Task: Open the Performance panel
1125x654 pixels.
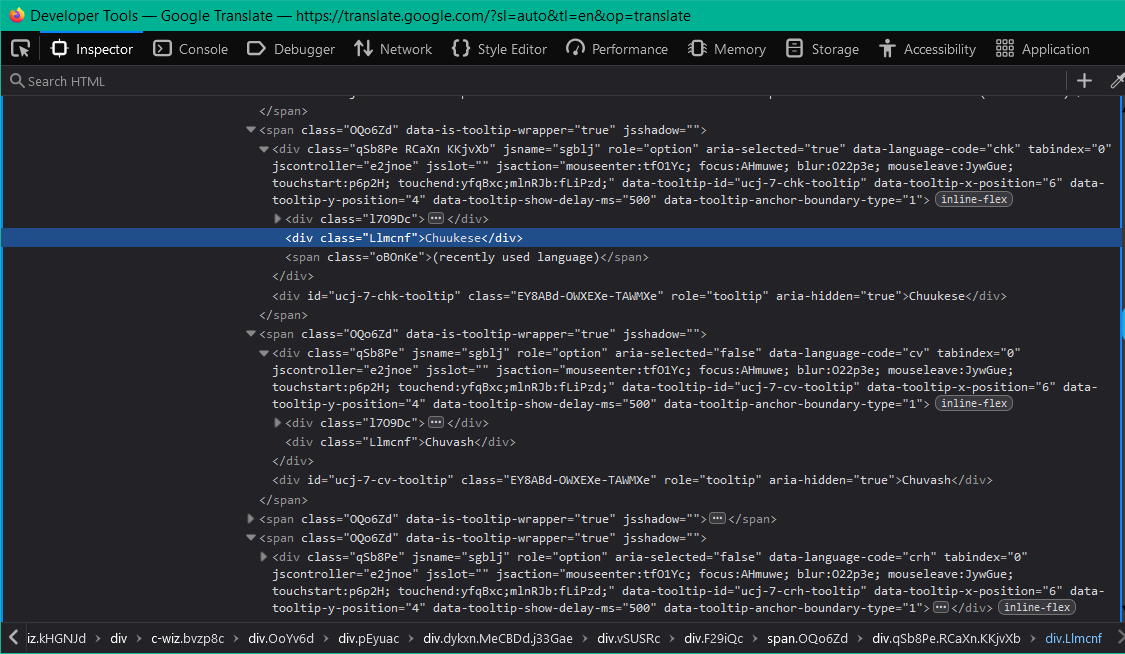Action: [x=617, y=49]
